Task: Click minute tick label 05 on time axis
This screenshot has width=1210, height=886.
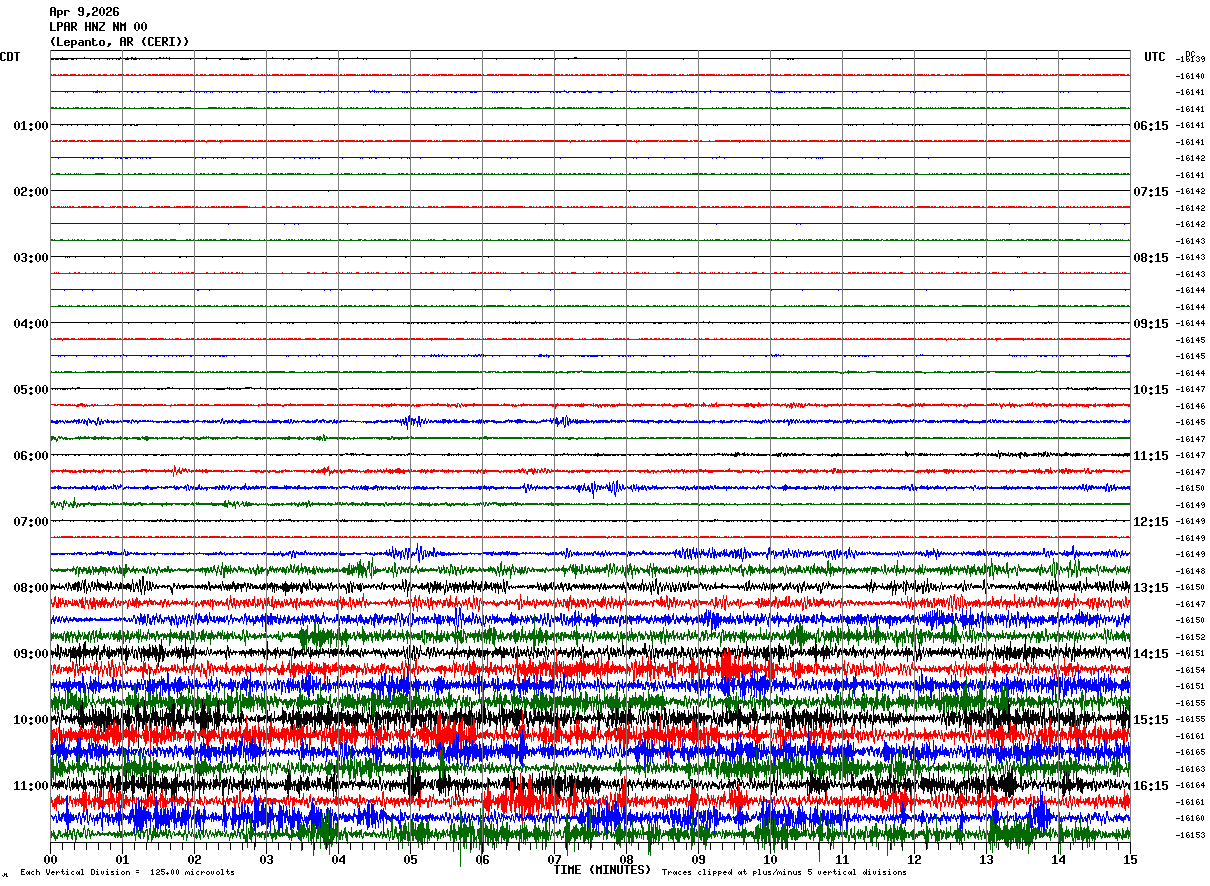Action: coord(411,859)
